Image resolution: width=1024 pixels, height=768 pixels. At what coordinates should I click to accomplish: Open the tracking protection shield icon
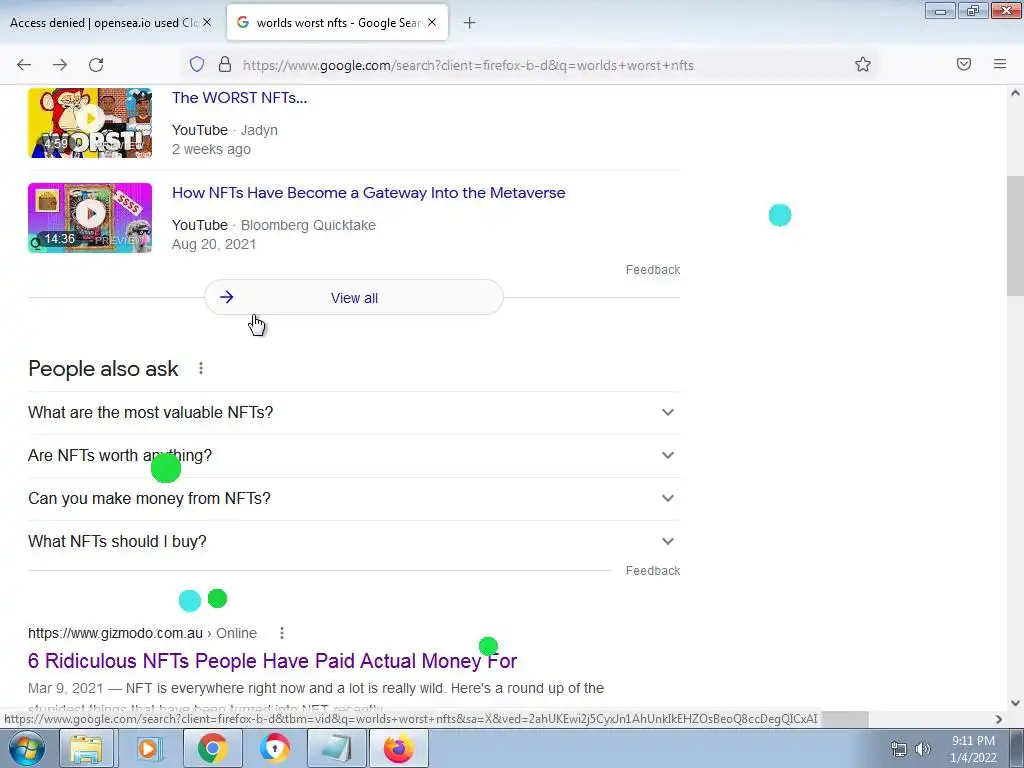[x=197, y=64]
